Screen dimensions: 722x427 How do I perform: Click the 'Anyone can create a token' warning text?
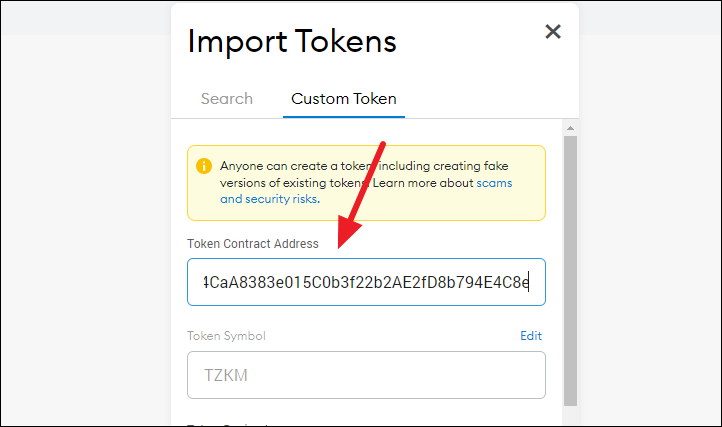296,166
